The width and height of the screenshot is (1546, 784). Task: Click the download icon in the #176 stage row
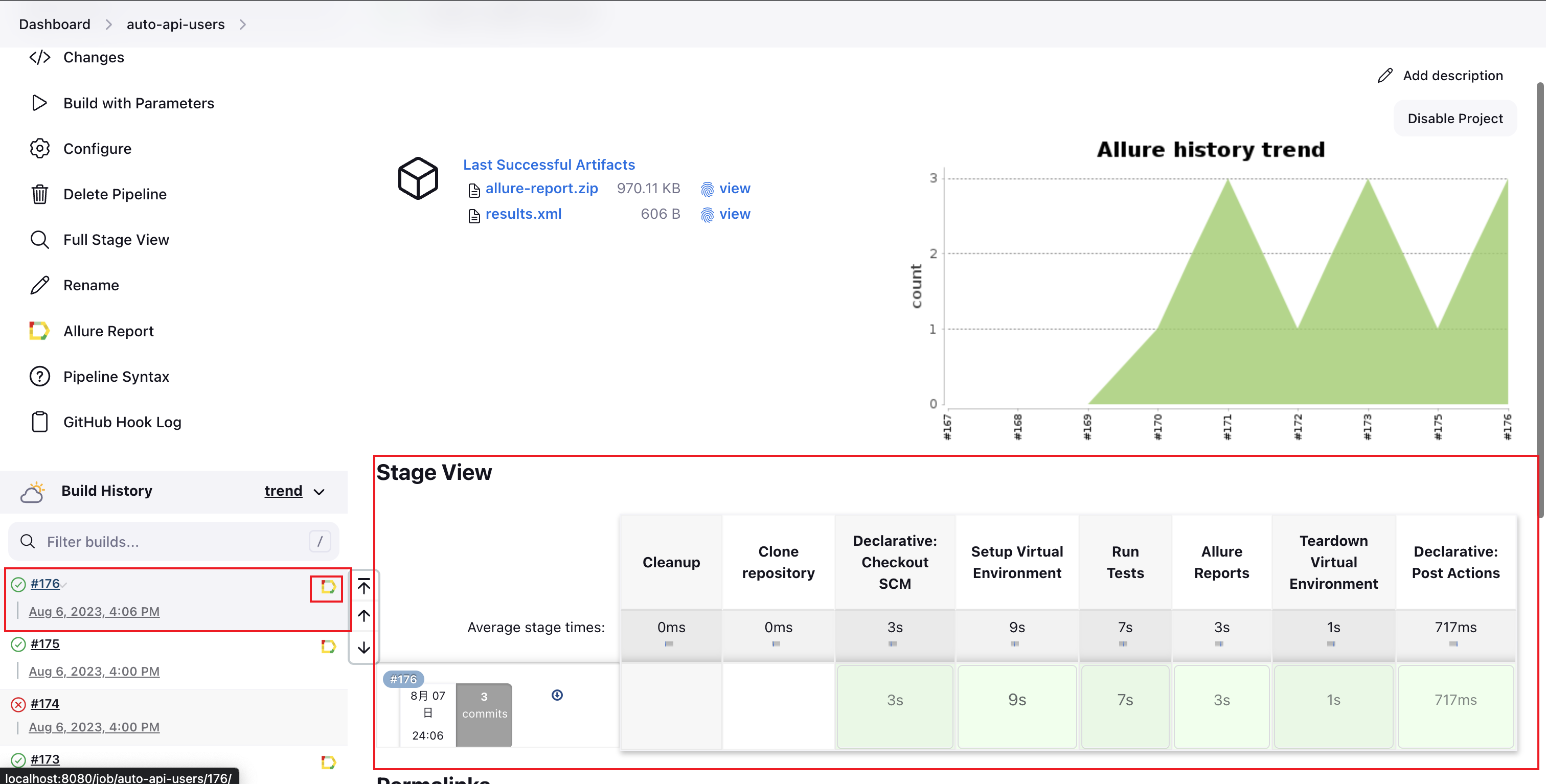pos(557,695)
